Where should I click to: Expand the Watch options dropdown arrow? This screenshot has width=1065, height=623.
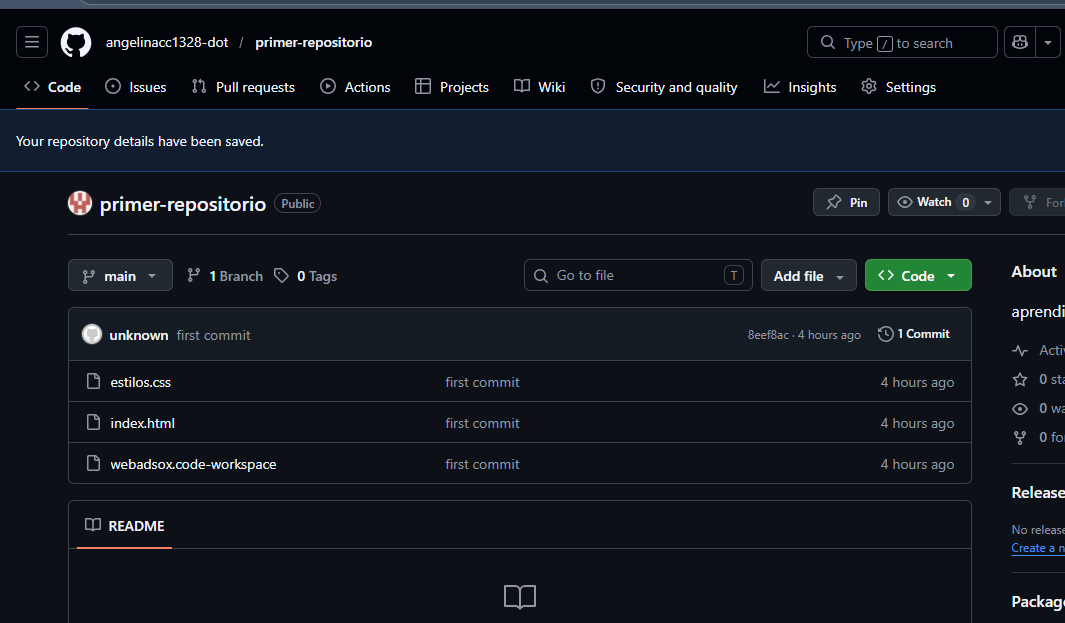point(988,202)
